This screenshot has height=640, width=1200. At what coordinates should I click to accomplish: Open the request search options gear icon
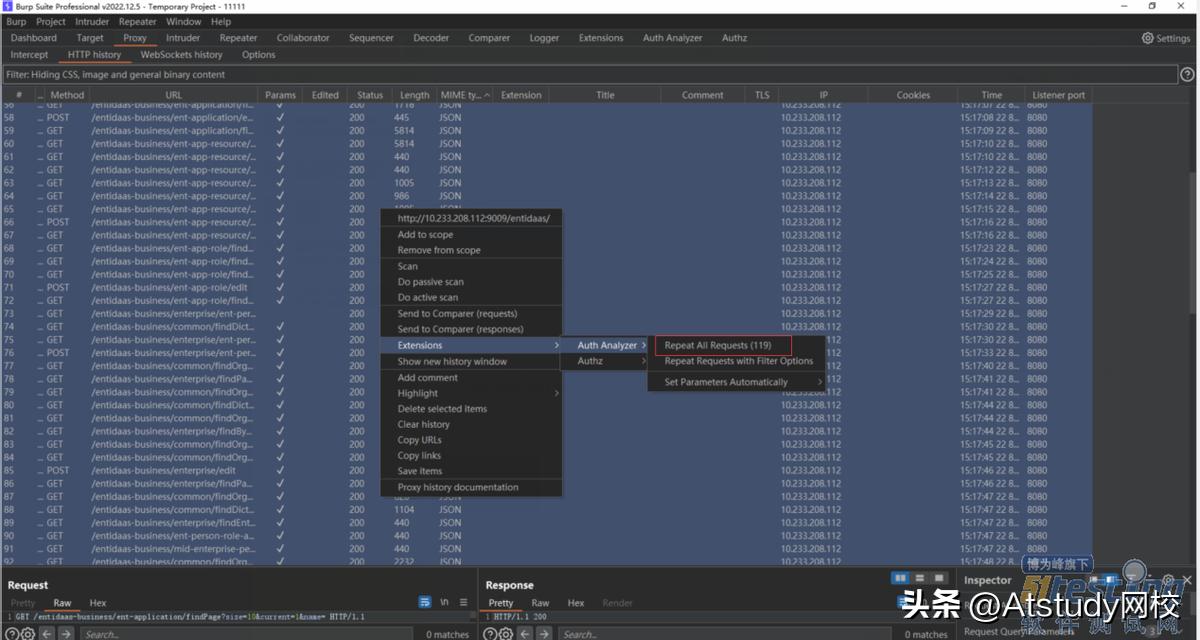point(28,633)
